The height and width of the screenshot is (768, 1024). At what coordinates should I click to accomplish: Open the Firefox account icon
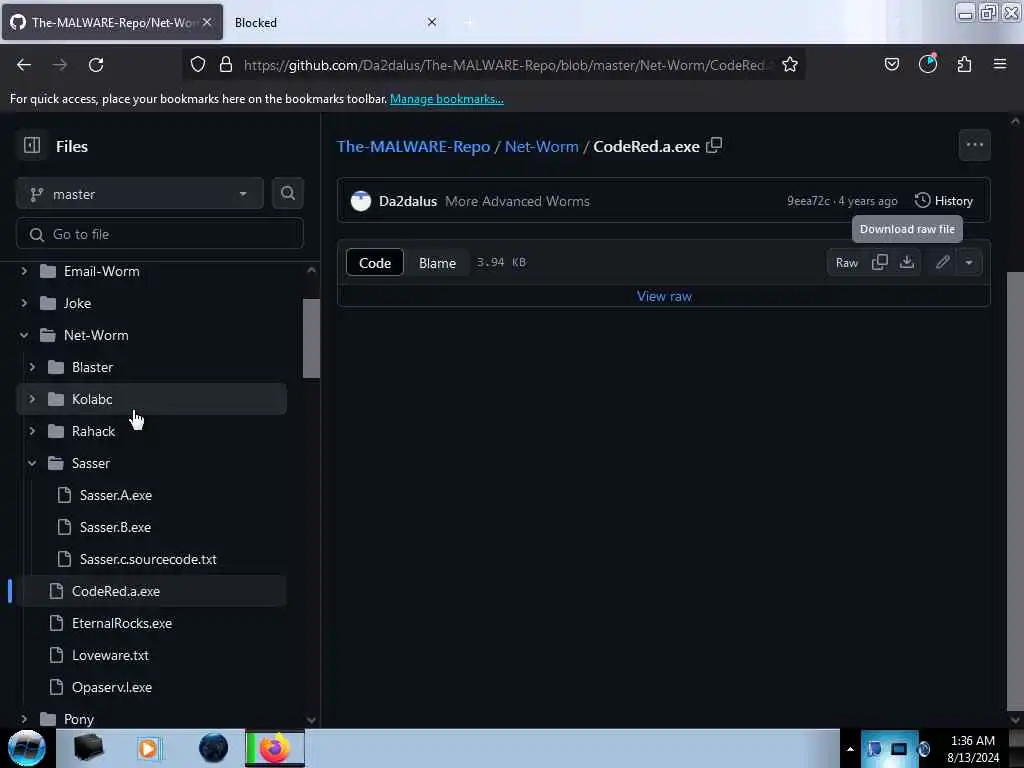(x=928, y=64)
